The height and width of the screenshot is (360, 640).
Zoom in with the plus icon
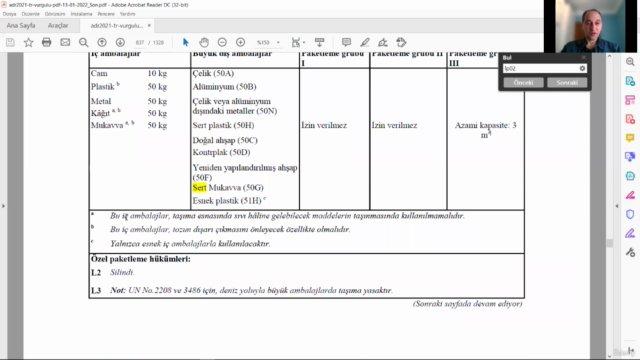(240, 42)
